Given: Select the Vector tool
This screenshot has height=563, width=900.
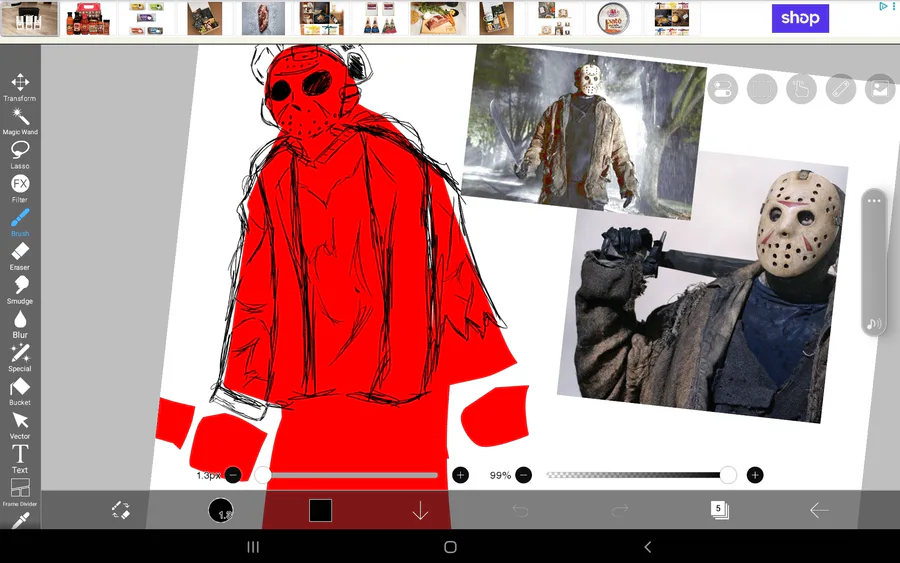Looking at the screenshot, I should [20, 426].
